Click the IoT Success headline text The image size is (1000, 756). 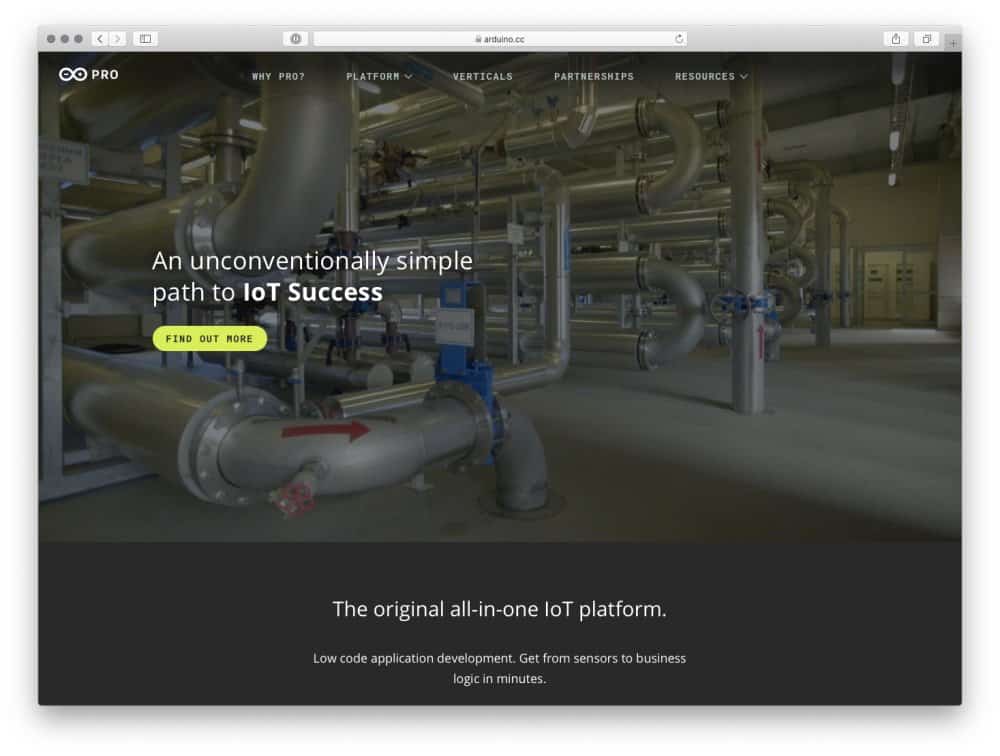coord(312,292)
